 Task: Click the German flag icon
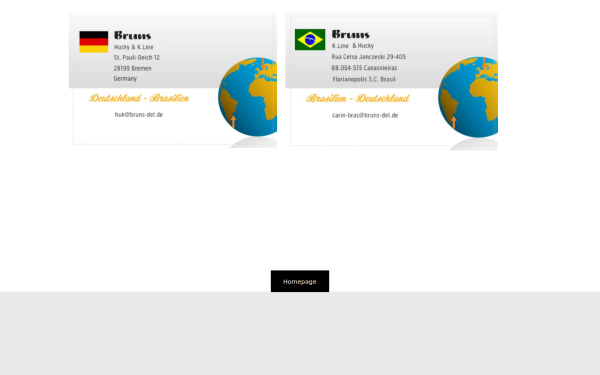coord(94,42)
